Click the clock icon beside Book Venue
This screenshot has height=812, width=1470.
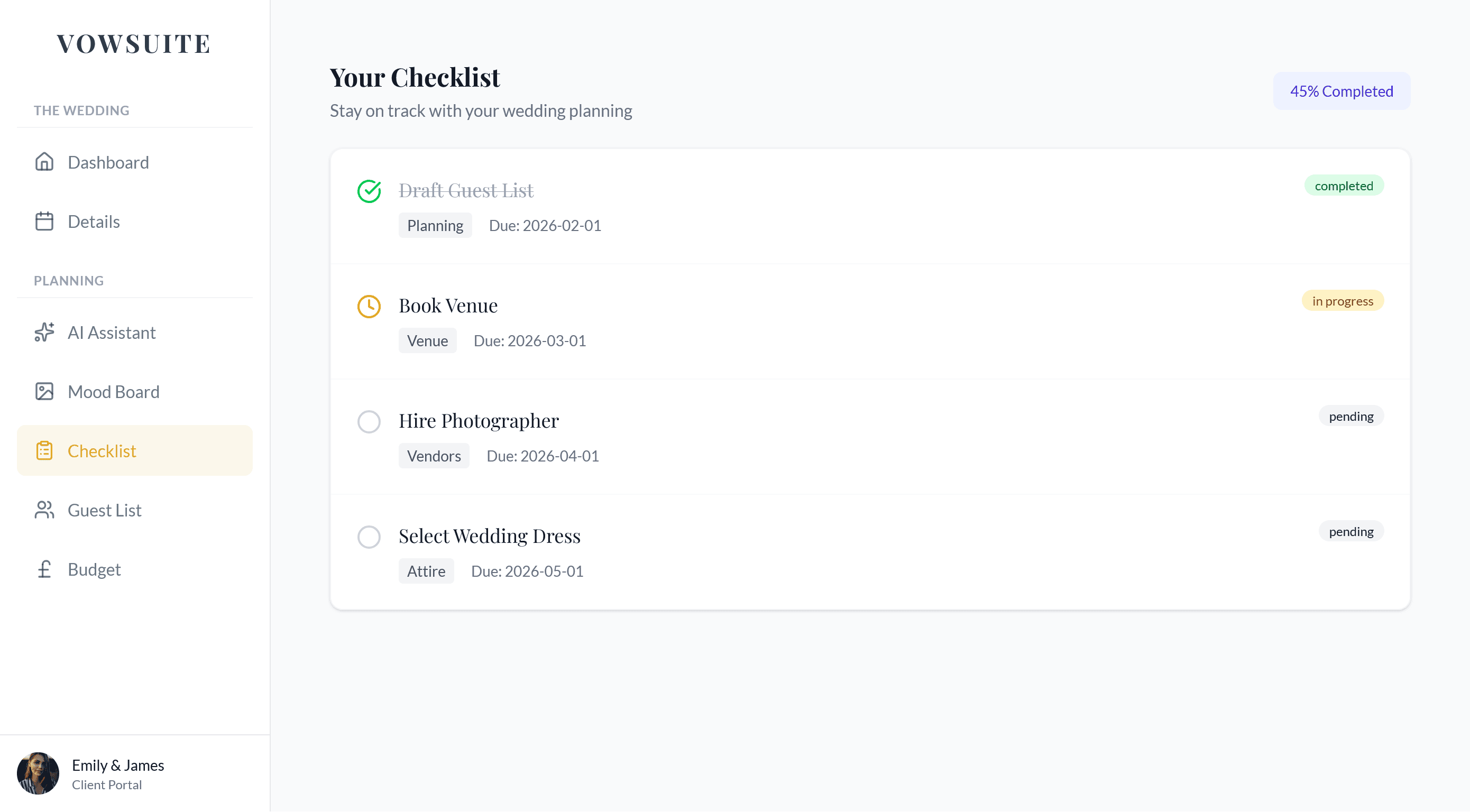tap(369, 307)
